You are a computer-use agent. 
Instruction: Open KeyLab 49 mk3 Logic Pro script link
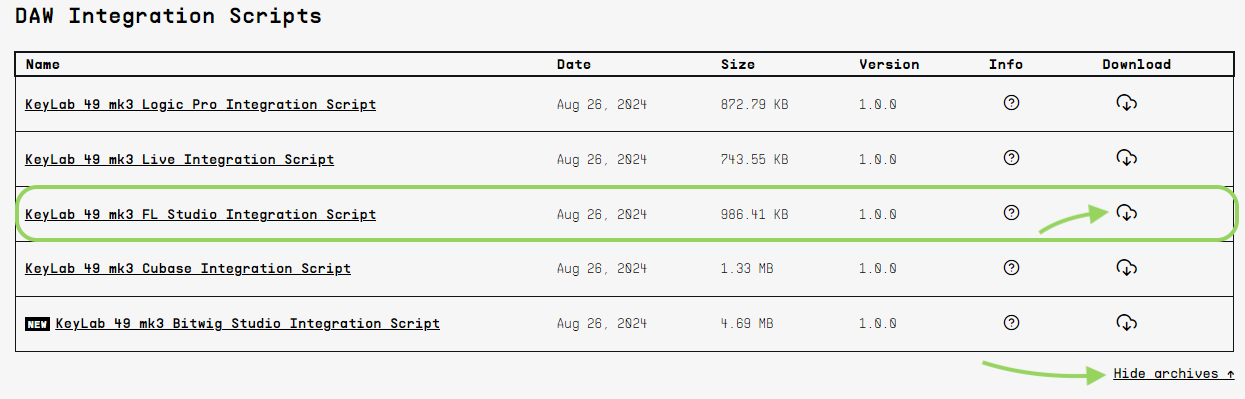pyautogui.click(x=200, y=104)
